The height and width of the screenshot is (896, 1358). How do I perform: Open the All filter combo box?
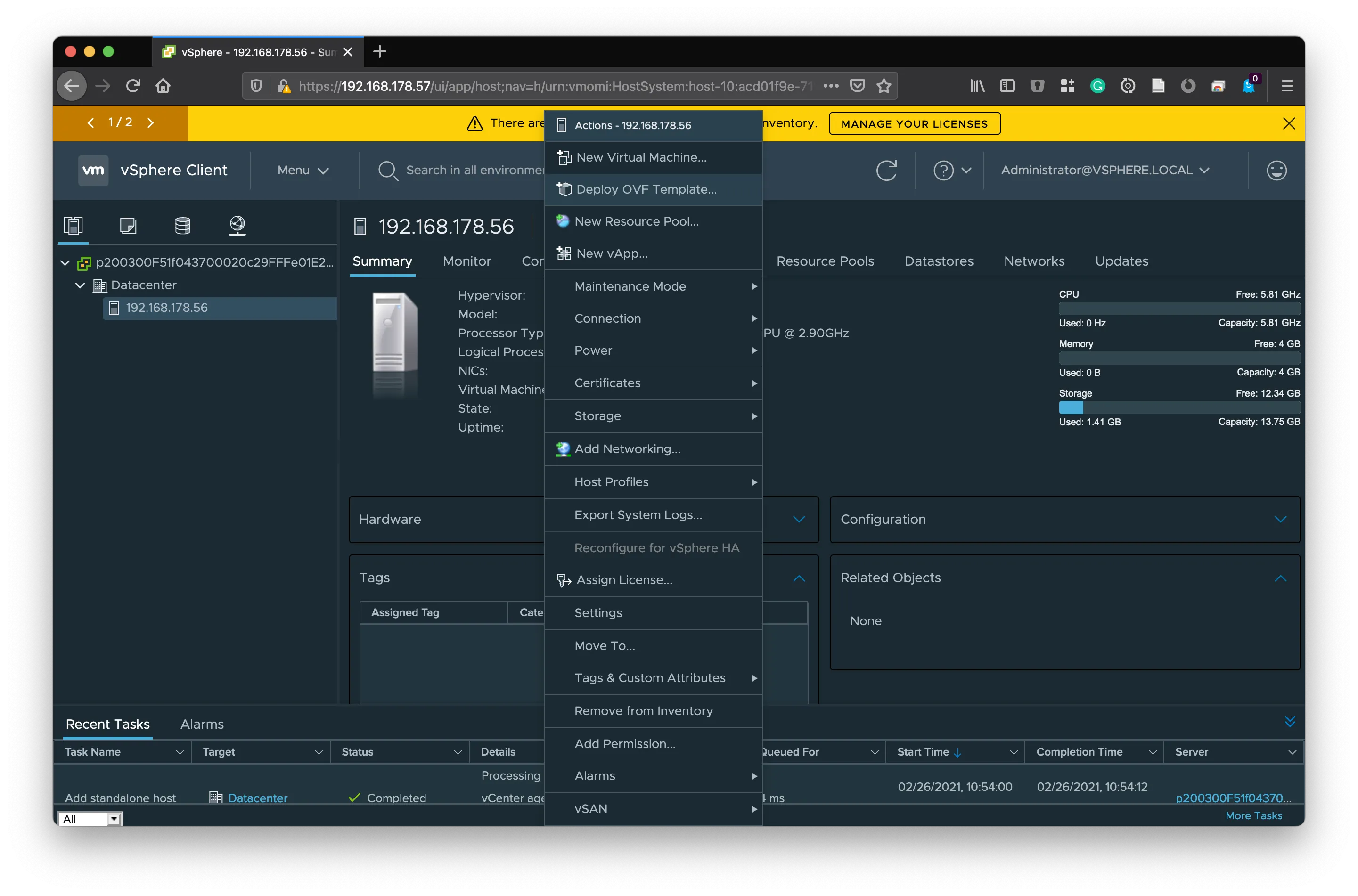coord(90,819)
